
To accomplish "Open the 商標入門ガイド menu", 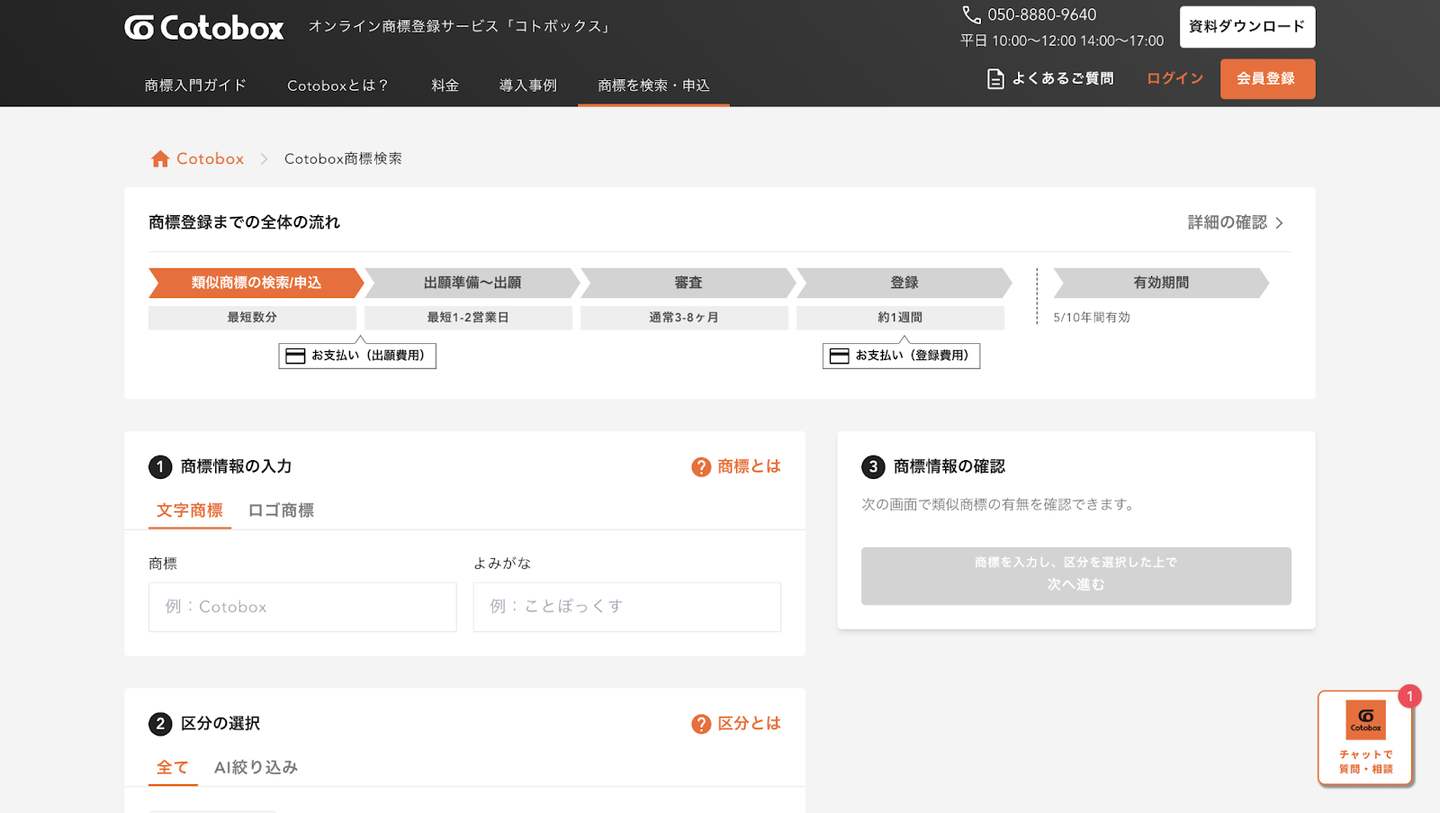I will point(196,86).
